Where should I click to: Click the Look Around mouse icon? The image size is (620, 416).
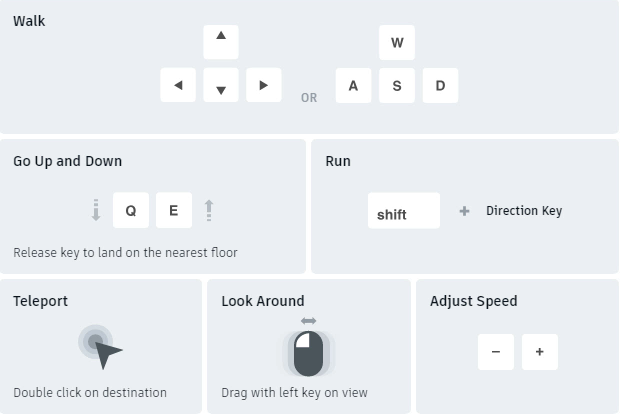coord(308,352)
